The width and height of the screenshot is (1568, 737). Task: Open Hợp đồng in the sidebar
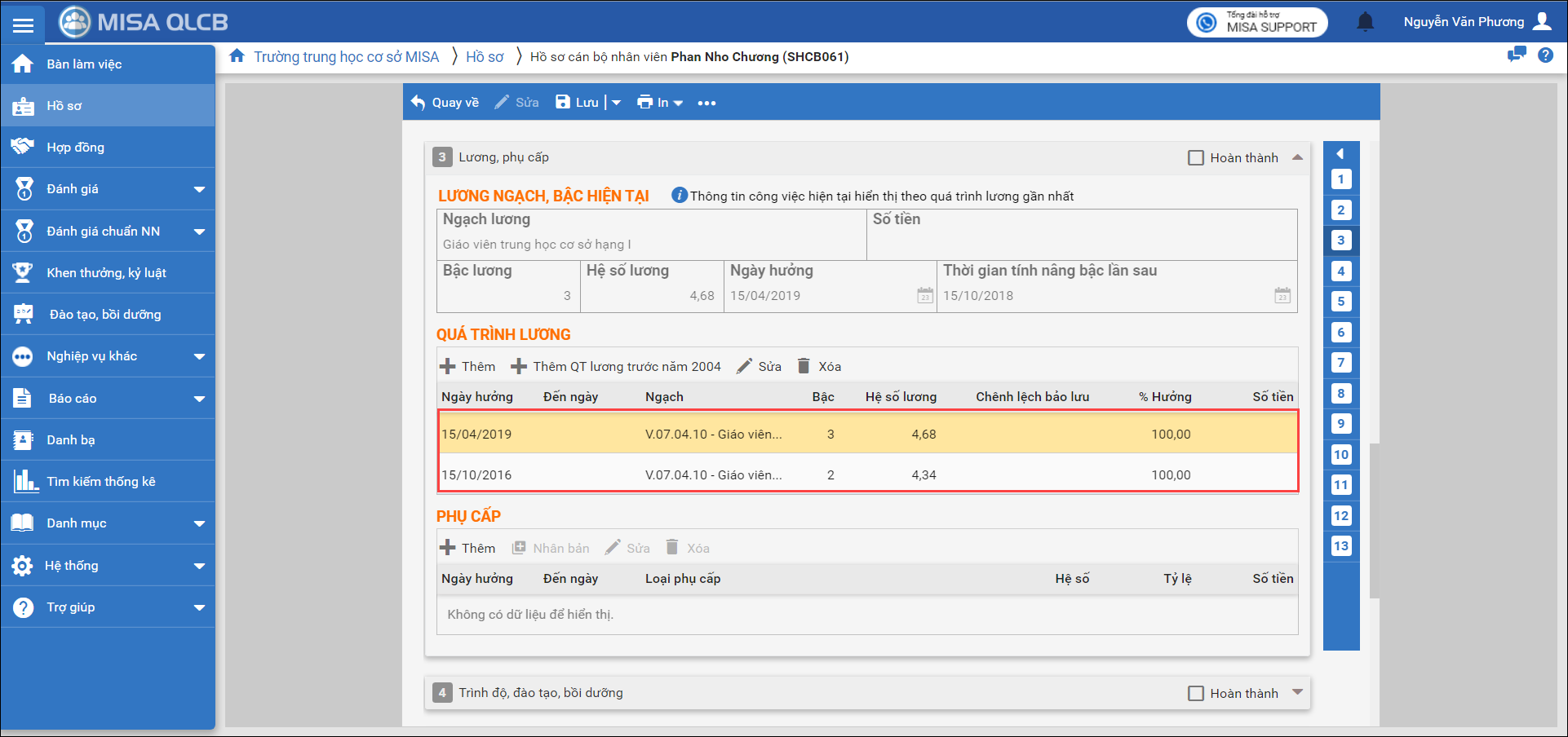[75, 148]
